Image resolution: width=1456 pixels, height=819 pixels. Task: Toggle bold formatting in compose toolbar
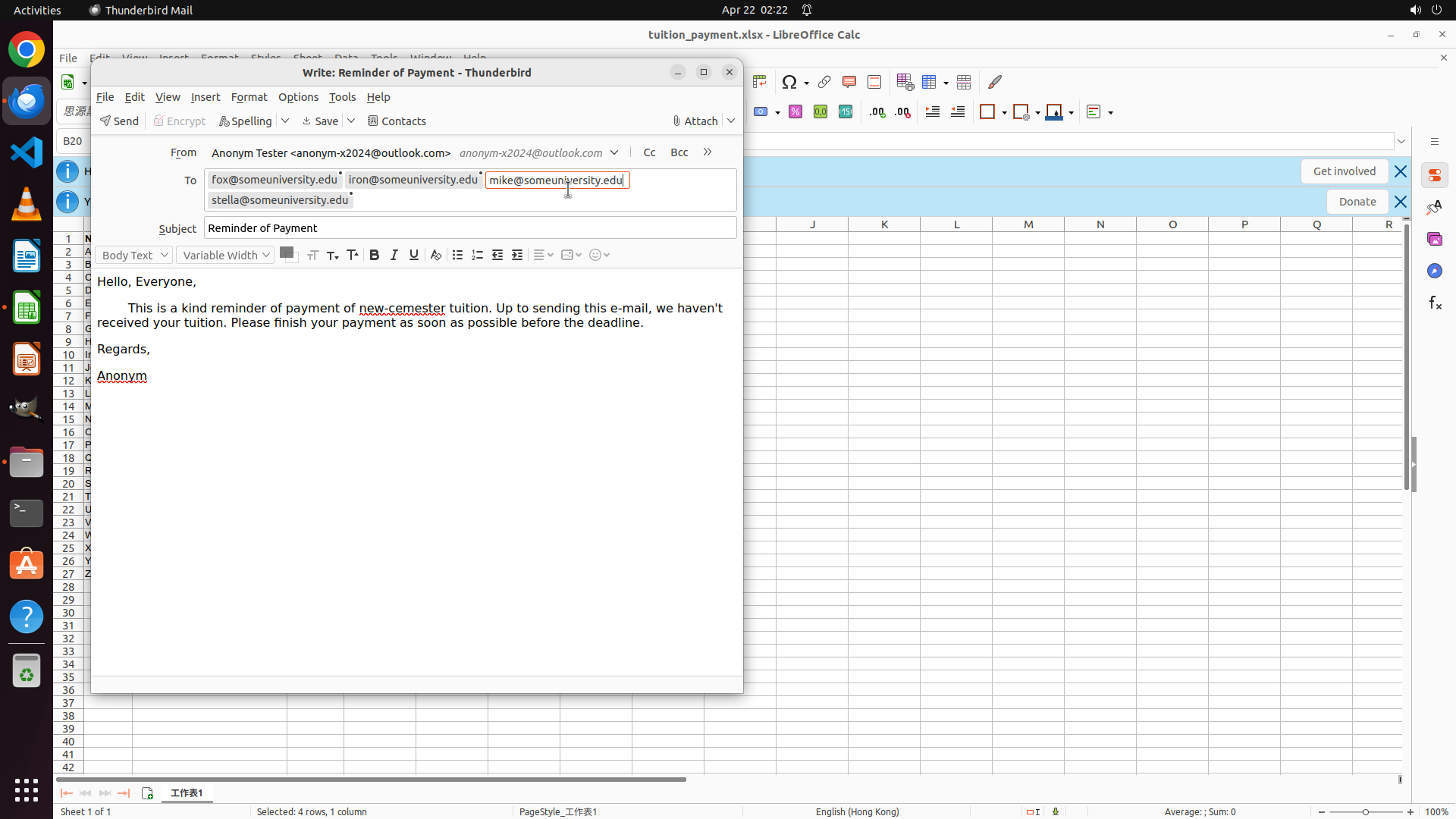374,255
